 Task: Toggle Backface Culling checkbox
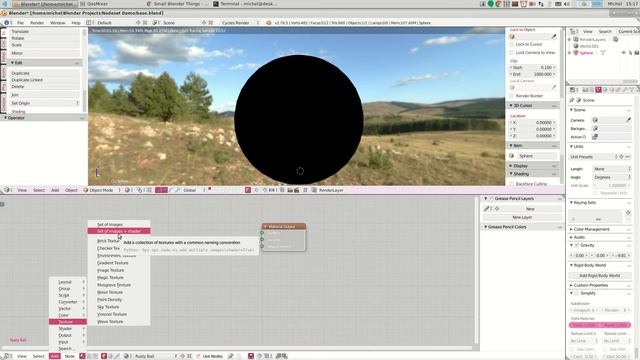512,184
